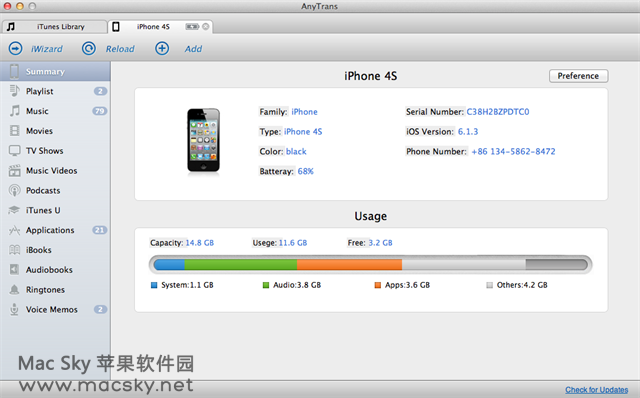Open Music Videos in the sidebar
Screen dimensions: 640x398
point(55,171)
